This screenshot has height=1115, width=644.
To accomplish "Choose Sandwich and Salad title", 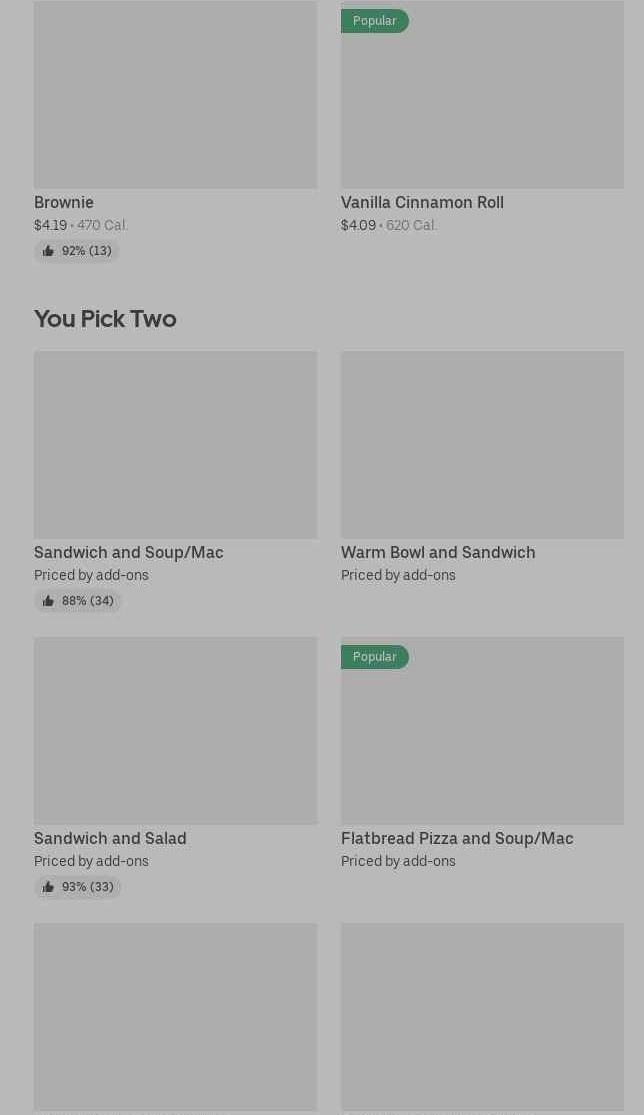I will point(110,838).
